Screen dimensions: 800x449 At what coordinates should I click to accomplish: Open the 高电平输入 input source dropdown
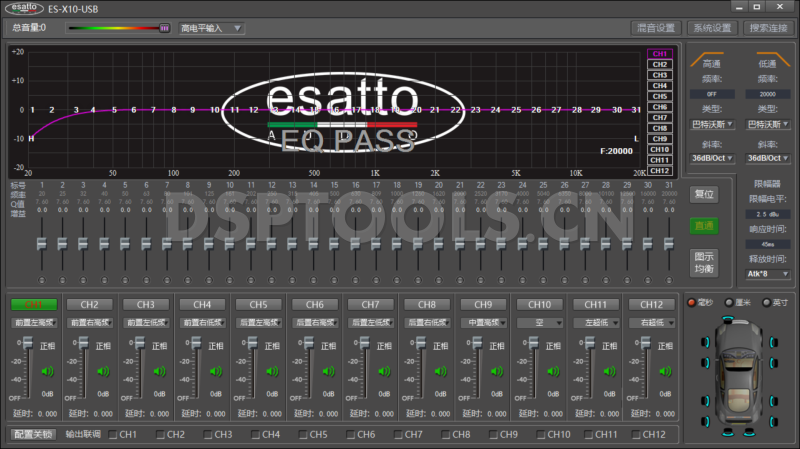click(x=211, y=28)
